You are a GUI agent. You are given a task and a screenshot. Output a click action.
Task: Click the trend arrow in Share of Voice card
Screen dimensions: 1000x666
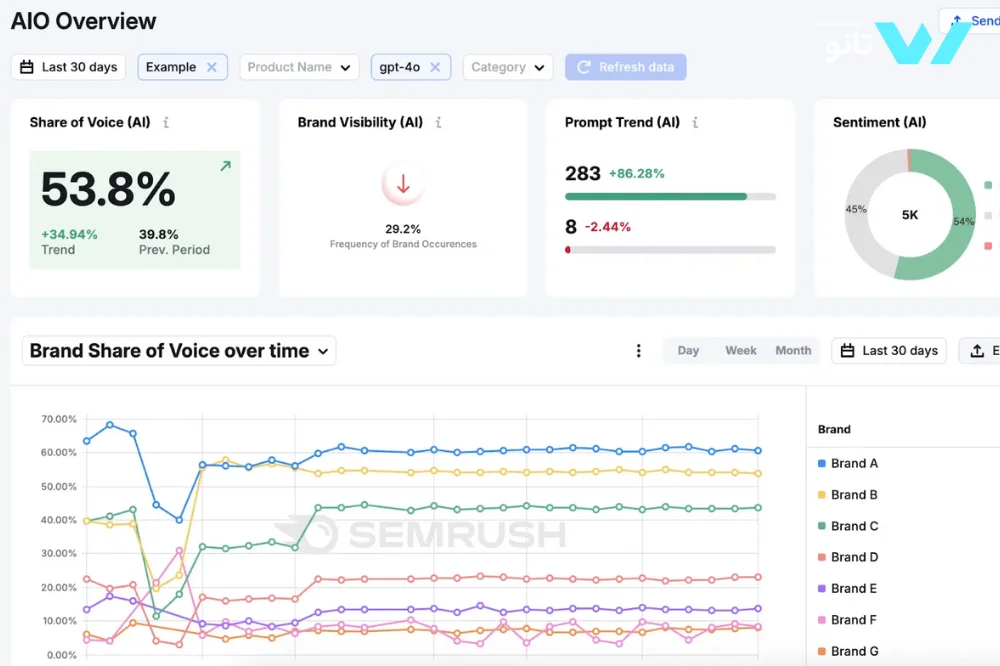coord(225,166)
